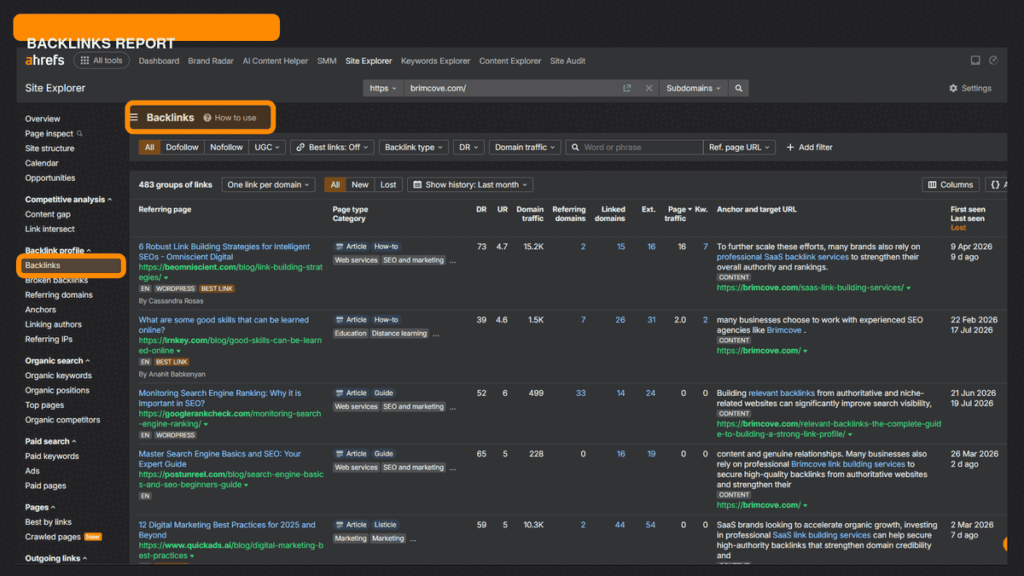This screenshot has height=576, width=1024.
Task: Open Keywords Explorer in top navigation
Action: (x=436, y=61)
